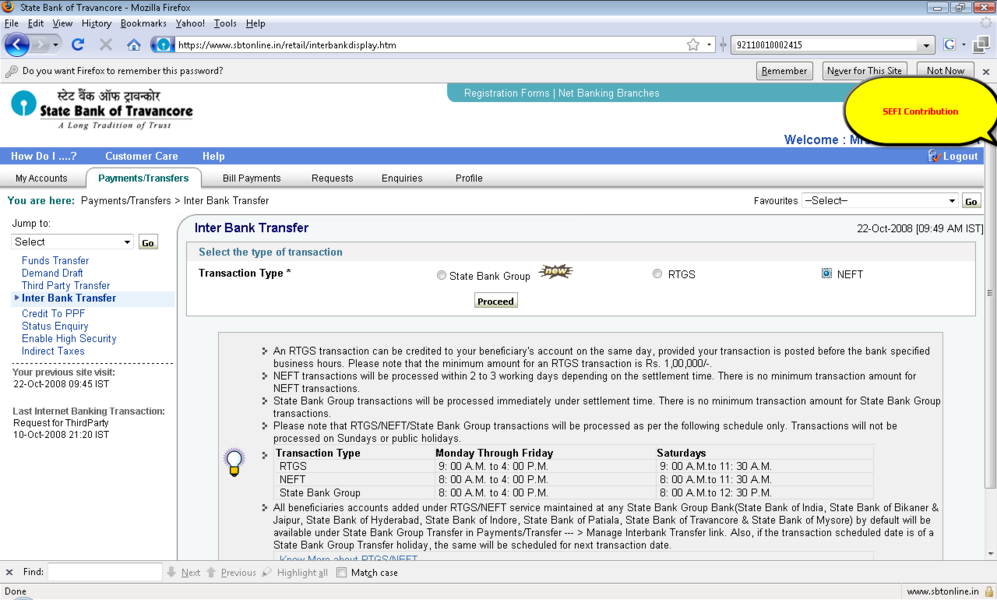Click the Home icon in the toolbar
This screenshot has height=600, width=997.
tap(134, 45)
